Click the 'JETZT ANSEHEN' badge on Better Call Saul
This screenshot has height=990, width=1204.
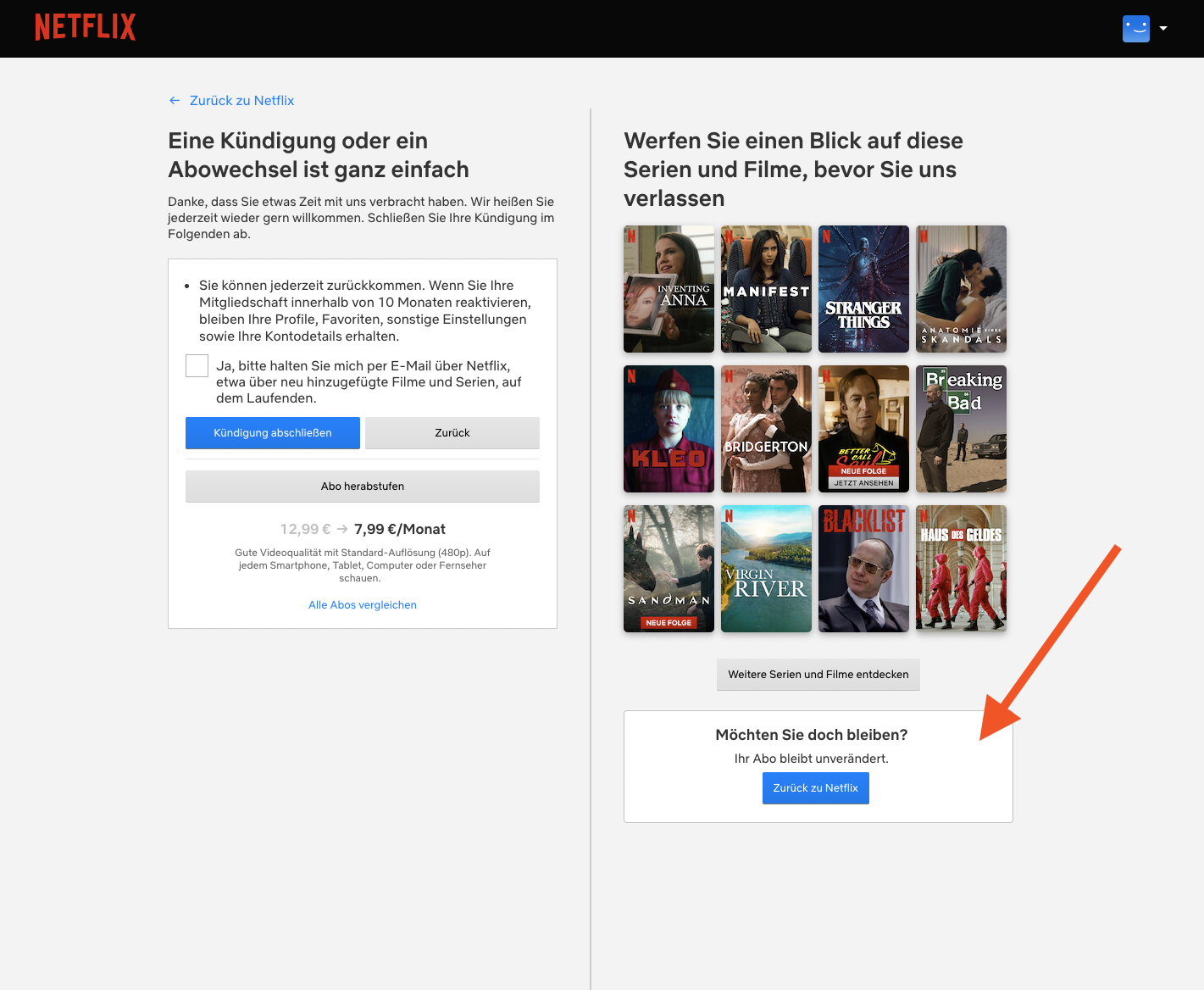[x=863, y=483]
